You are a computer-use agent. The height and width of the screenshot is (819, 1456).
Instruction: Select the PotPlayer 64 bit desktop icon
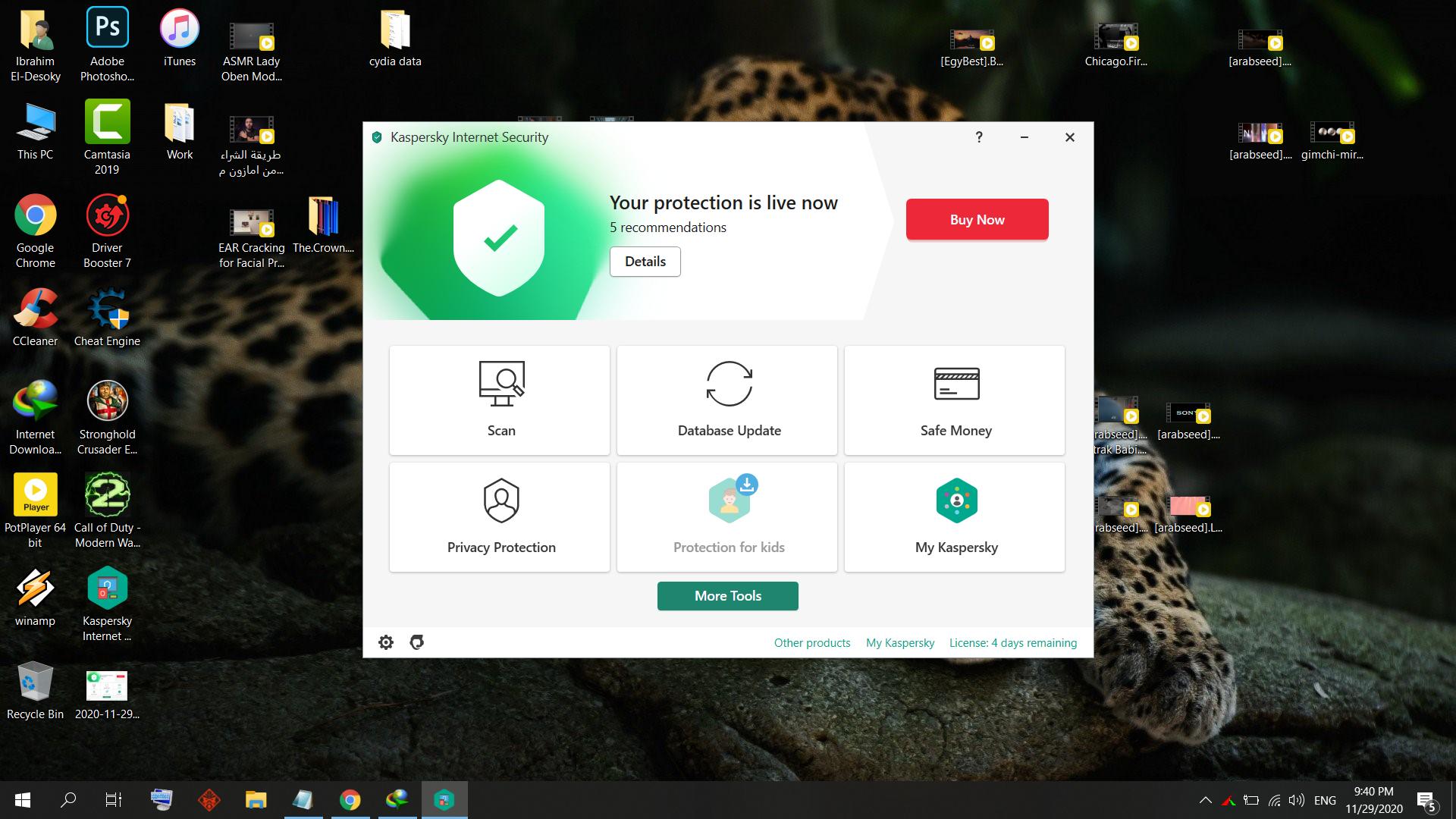point(35,511)
